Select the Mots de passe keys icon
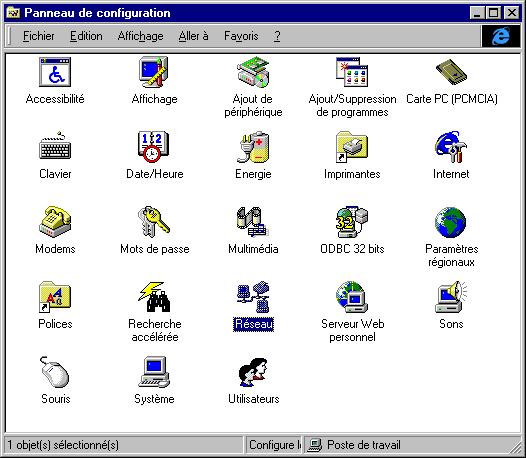 point(154,221)
